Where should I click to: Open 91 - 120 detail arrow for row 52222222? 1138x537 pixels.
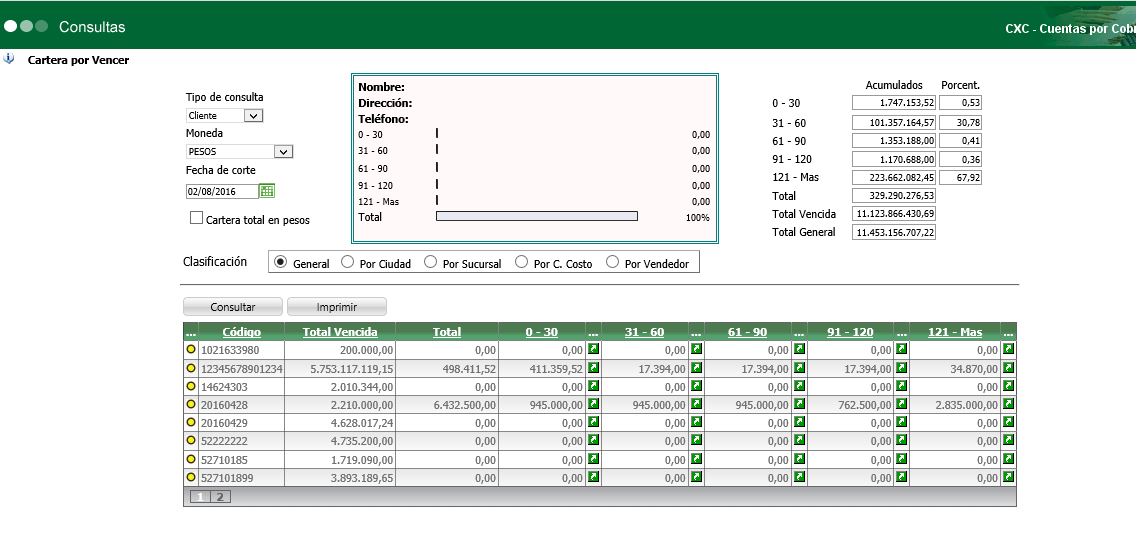pyautogui.click(x=901, y=440)
